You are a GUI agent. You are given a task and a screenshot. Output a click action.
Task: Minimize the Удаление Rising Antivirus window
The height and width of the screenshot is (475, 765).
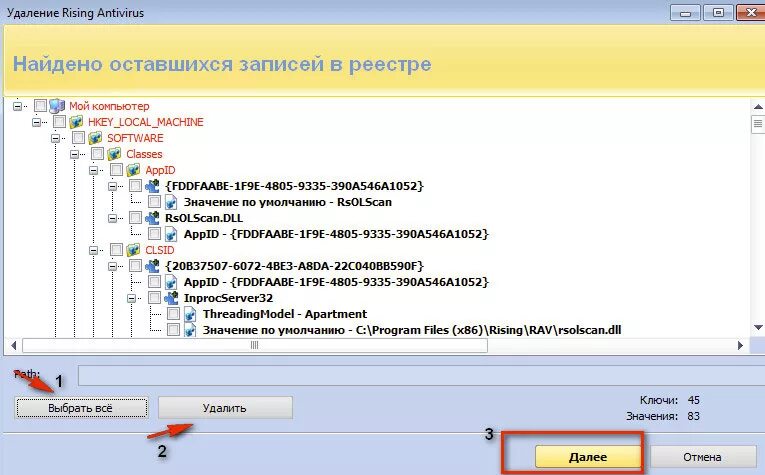(x=685, y=12)
